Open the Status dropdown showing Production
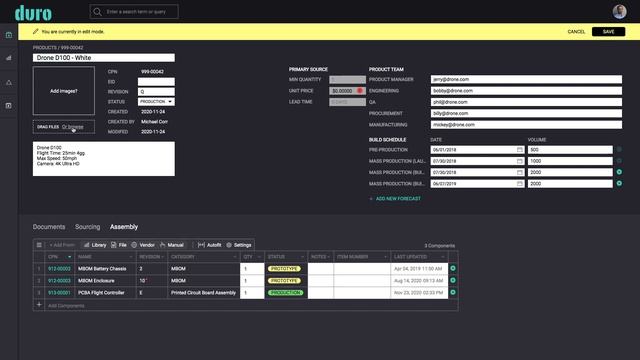Viewport: 640px width, 360px height. (x=156, y=102)
